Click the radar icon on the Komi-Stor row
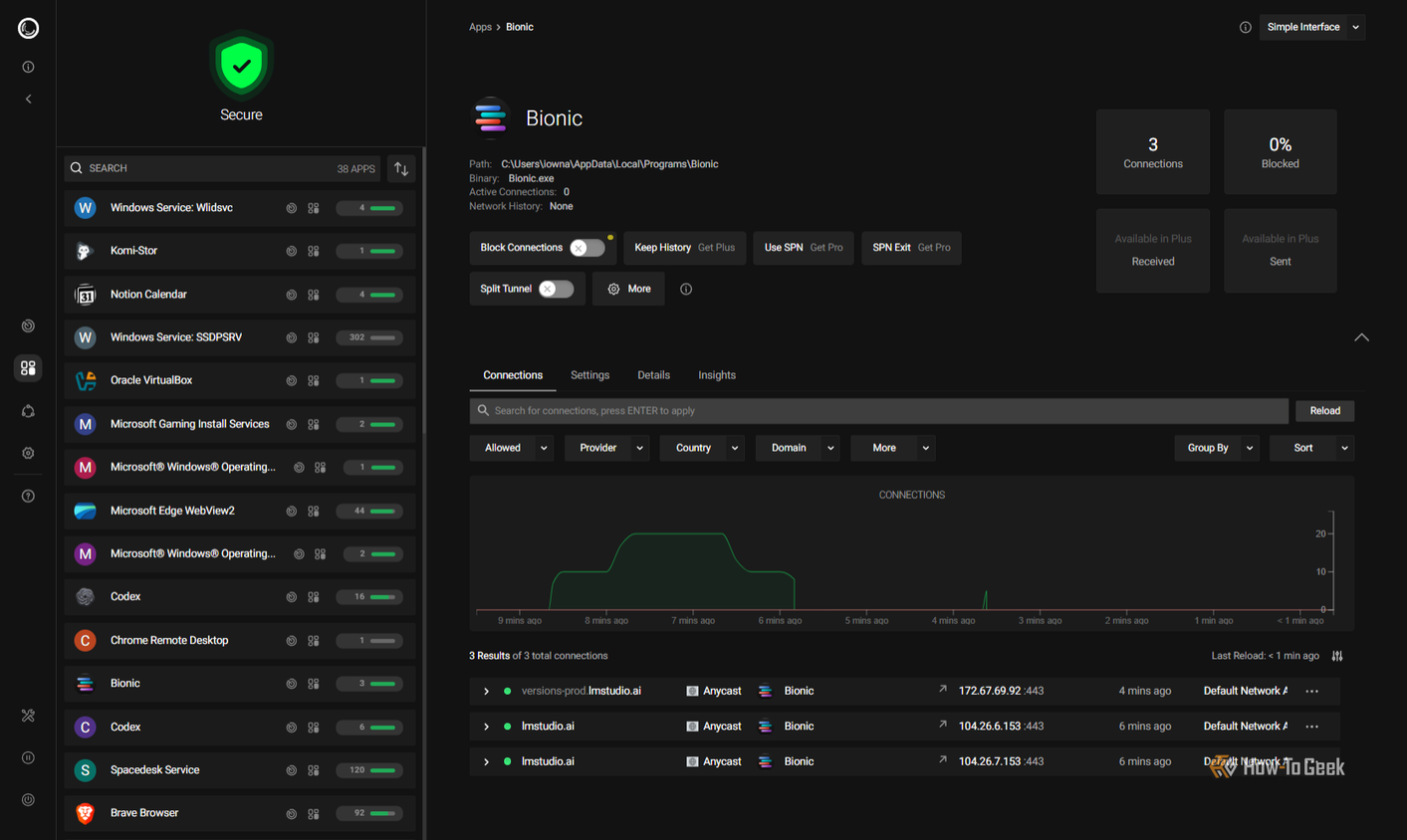This screenshot has width=1407, height=840. [292, 252]
